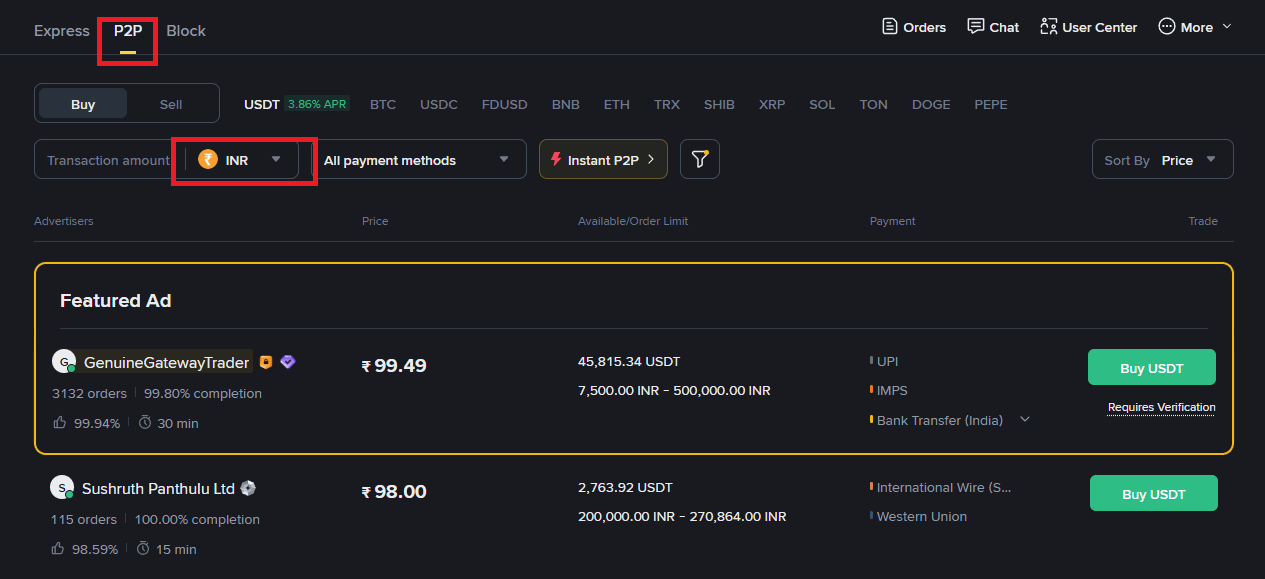Open the Chat icon in header

tap(976, 27)
